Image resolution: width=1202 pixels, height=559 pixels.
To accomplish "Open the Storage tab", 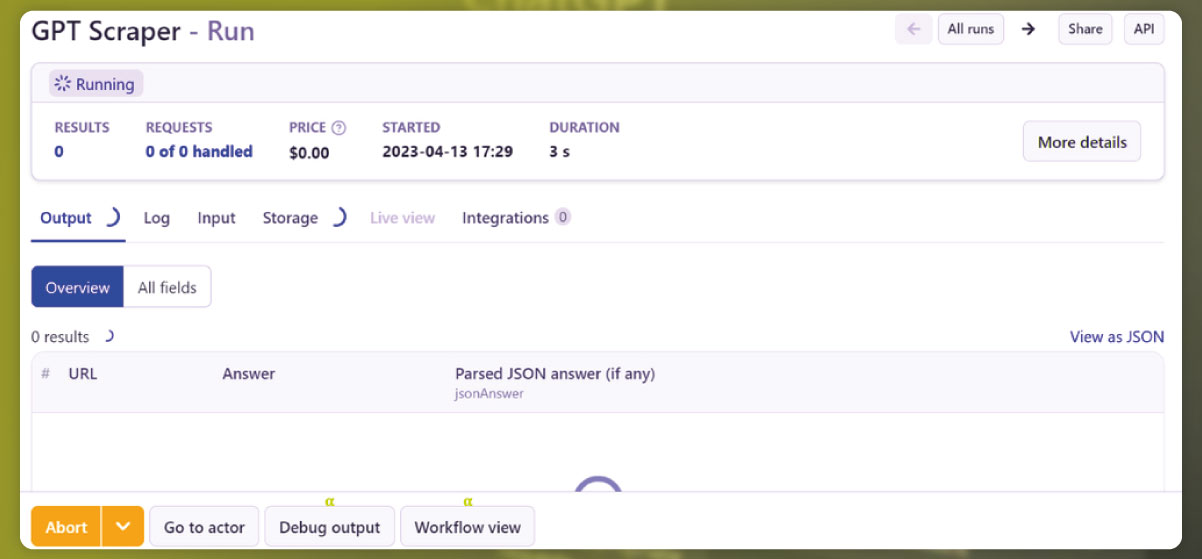I will pyautogui.click(x=290, y=218).
